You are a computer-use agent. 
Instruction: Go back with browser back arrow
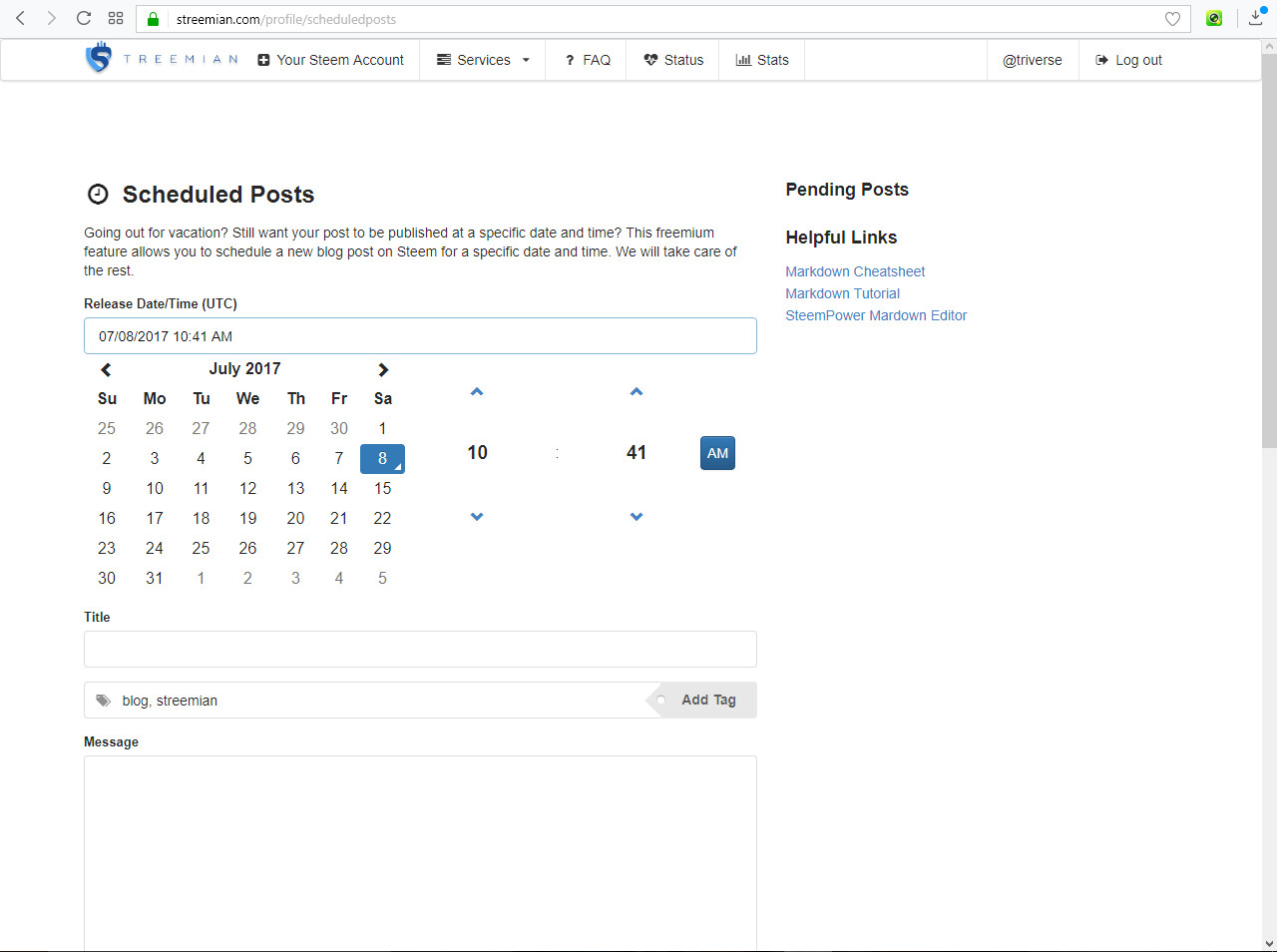20,18
